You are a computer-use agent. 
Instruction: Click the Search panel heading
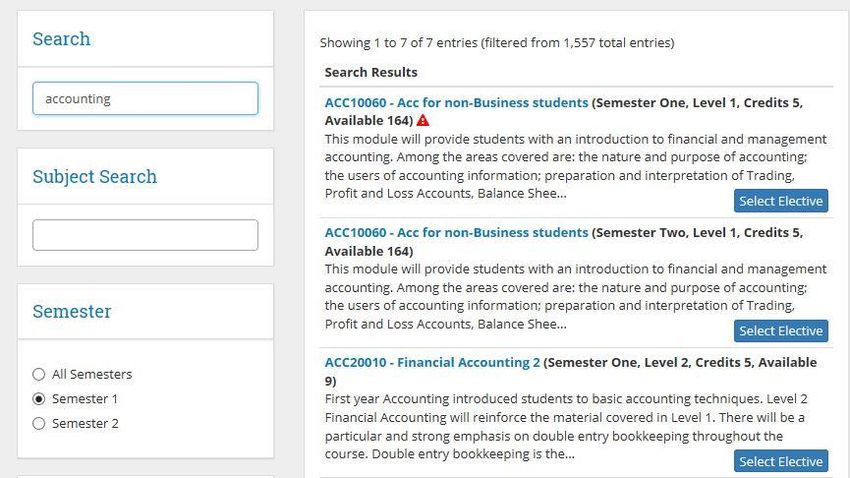click(x=61, y=39)
